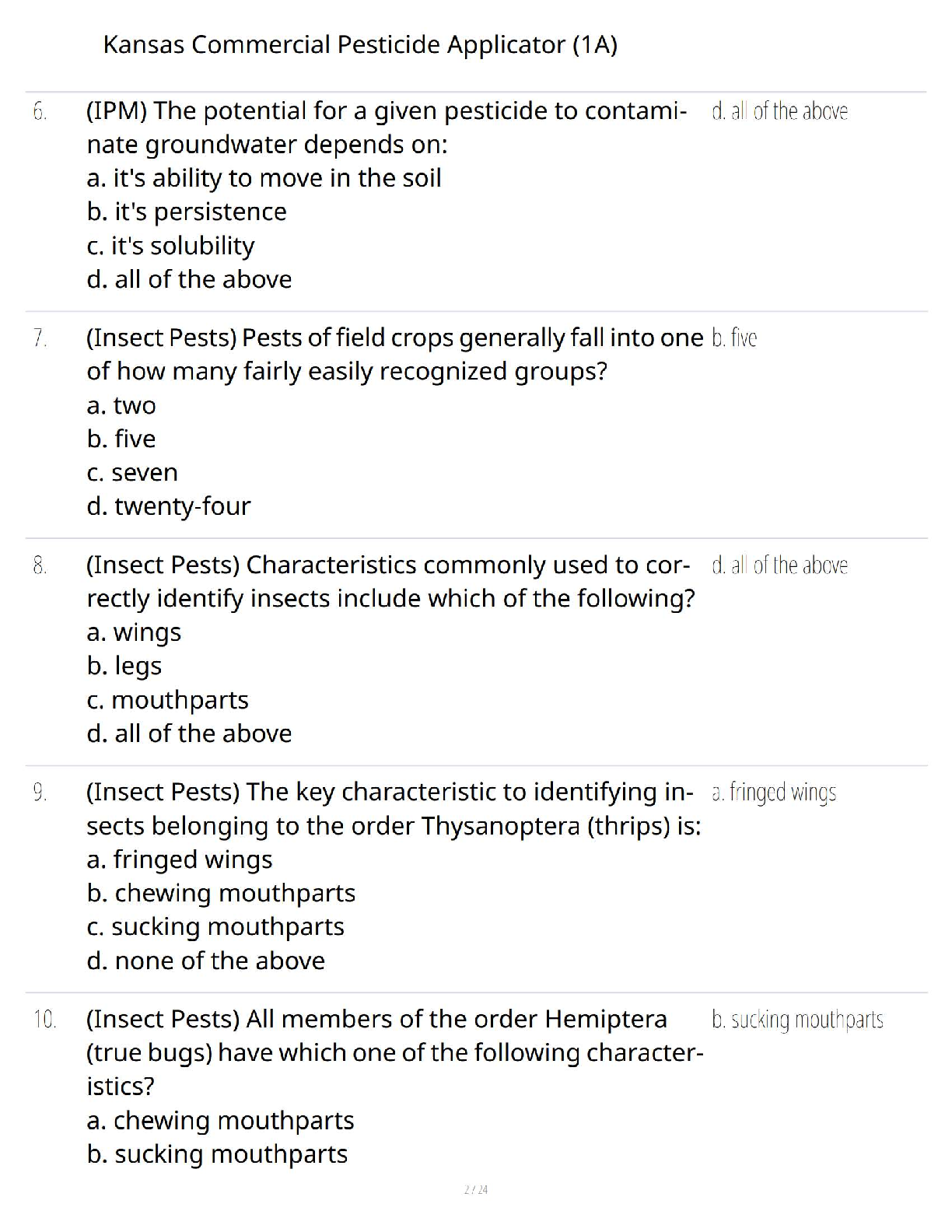Select option "c. seven"
This screenshot has width=952, height=1232.
point(132,472)
